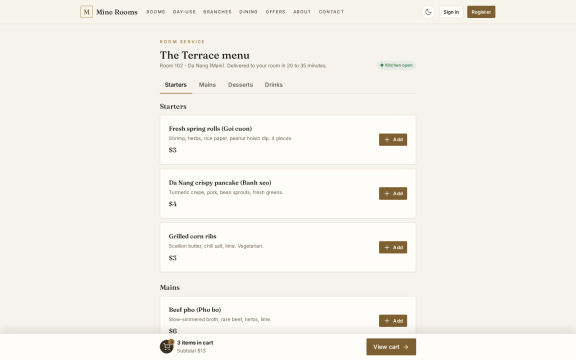Open the Rooms nav item
576x360 pixels.
(156, 12)
